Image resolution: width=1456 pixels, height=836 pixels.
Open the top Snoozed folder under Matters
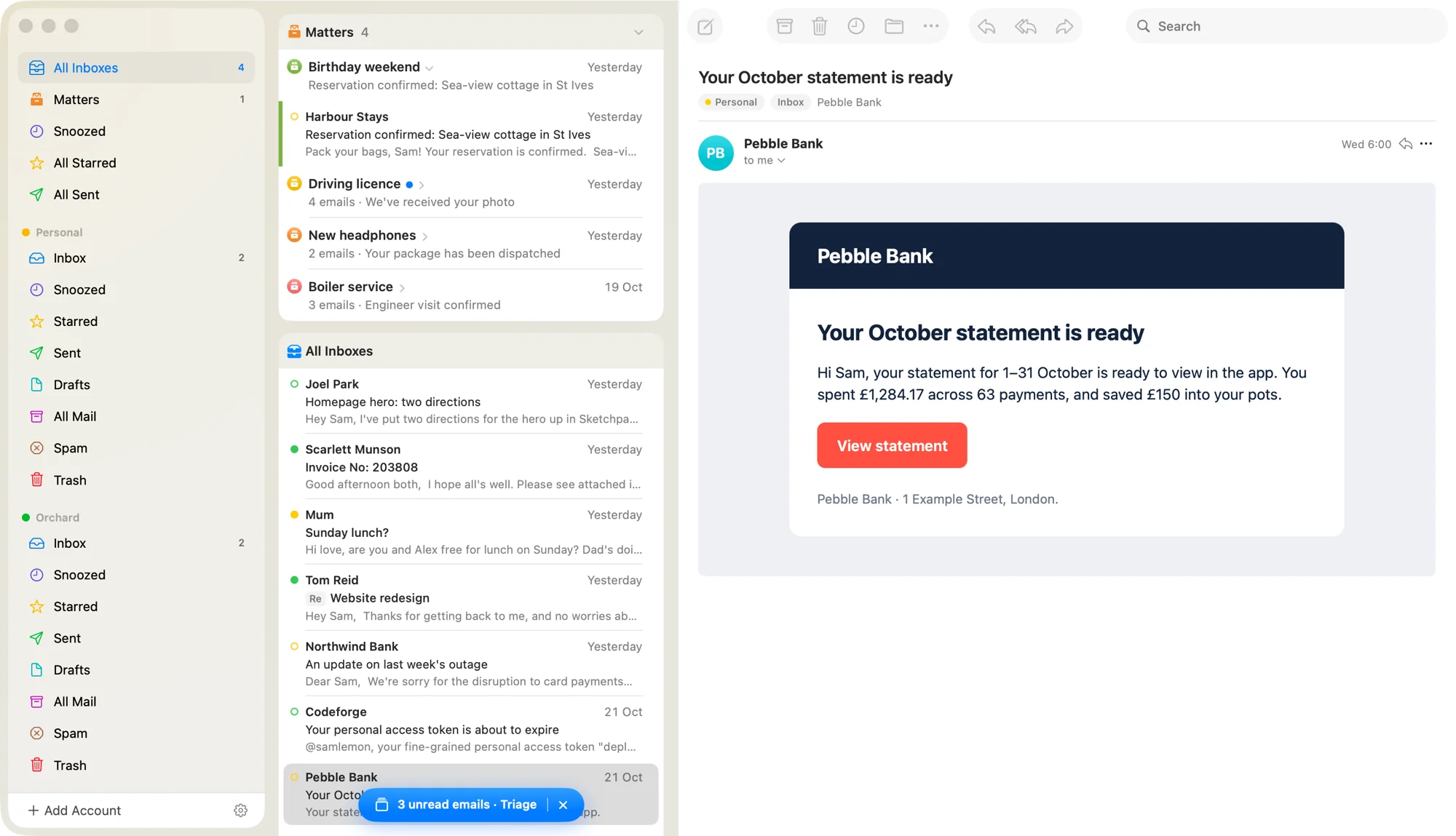click(x=136, y=131)
